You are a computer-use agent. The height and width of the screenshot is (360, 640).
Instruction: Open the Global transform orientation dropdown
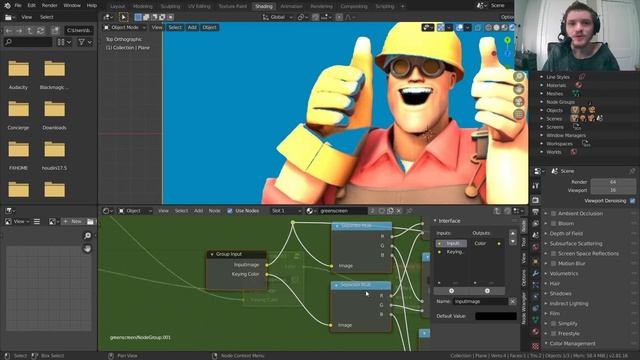[278, 17]
